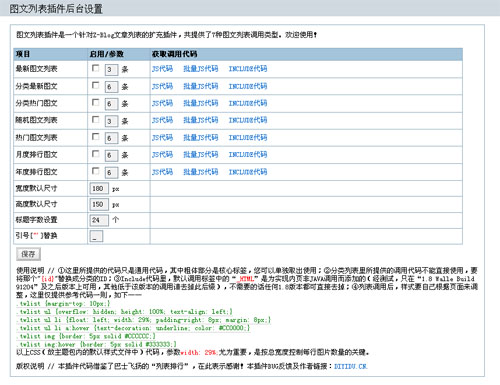Toggle the 随机图文列表 checkbox
The width and height of the screenshot is (500, 385).
[x=95, y=119]
